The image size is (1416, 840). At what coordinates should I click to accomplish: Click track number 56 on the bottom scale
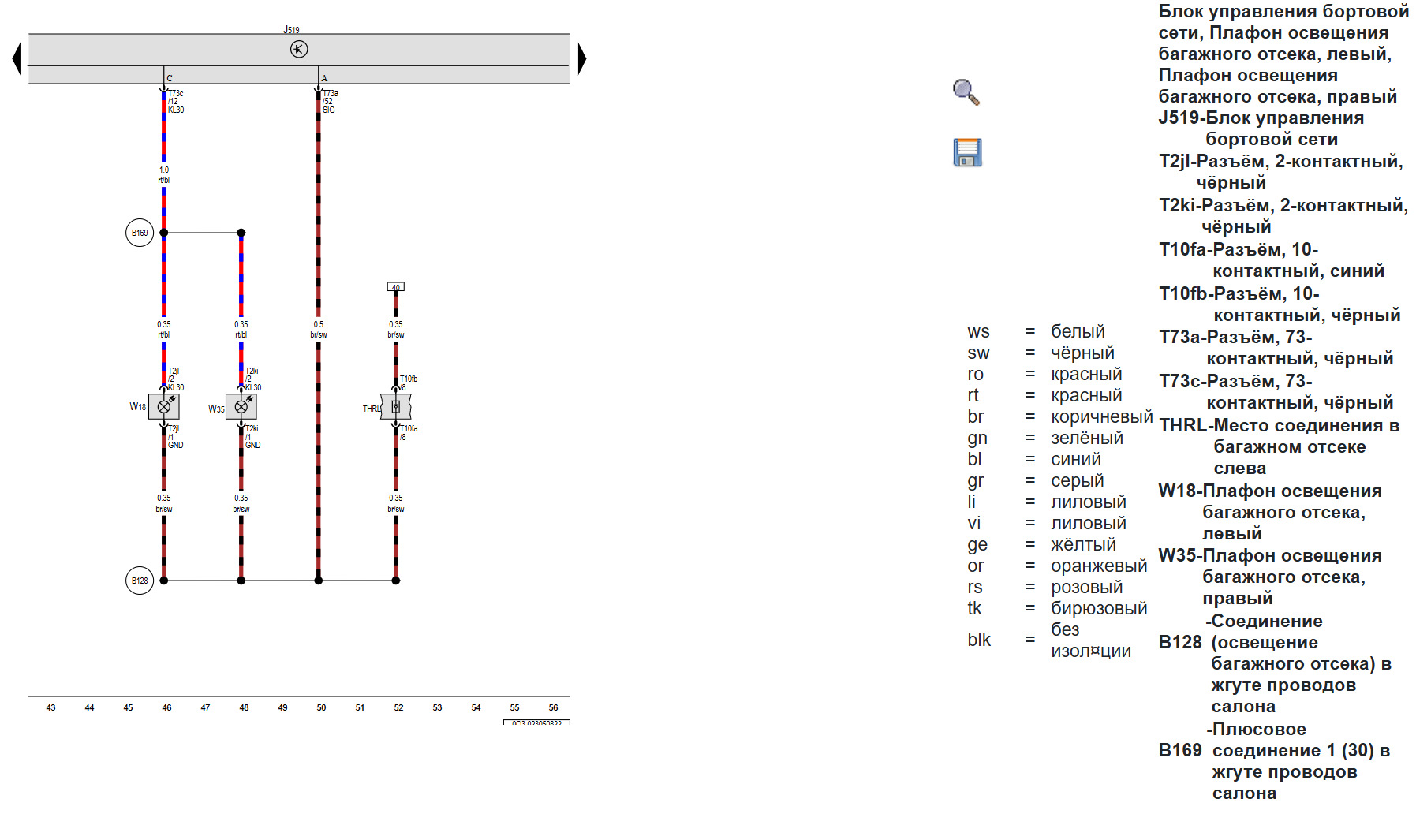click(553, 707)
